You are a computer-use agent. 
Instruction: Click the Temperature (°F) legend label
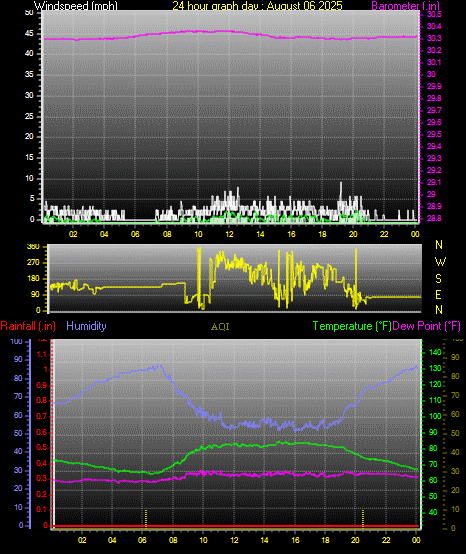[x=352, y=326]
